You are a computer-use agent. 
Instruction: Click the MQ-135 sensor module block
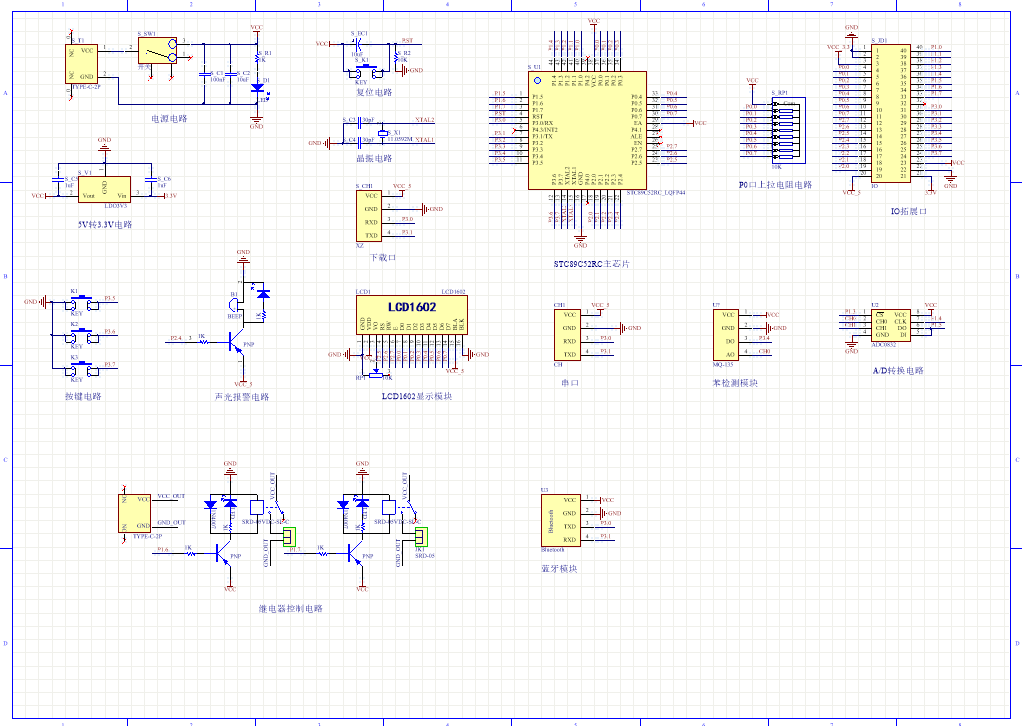click(728, 335)
